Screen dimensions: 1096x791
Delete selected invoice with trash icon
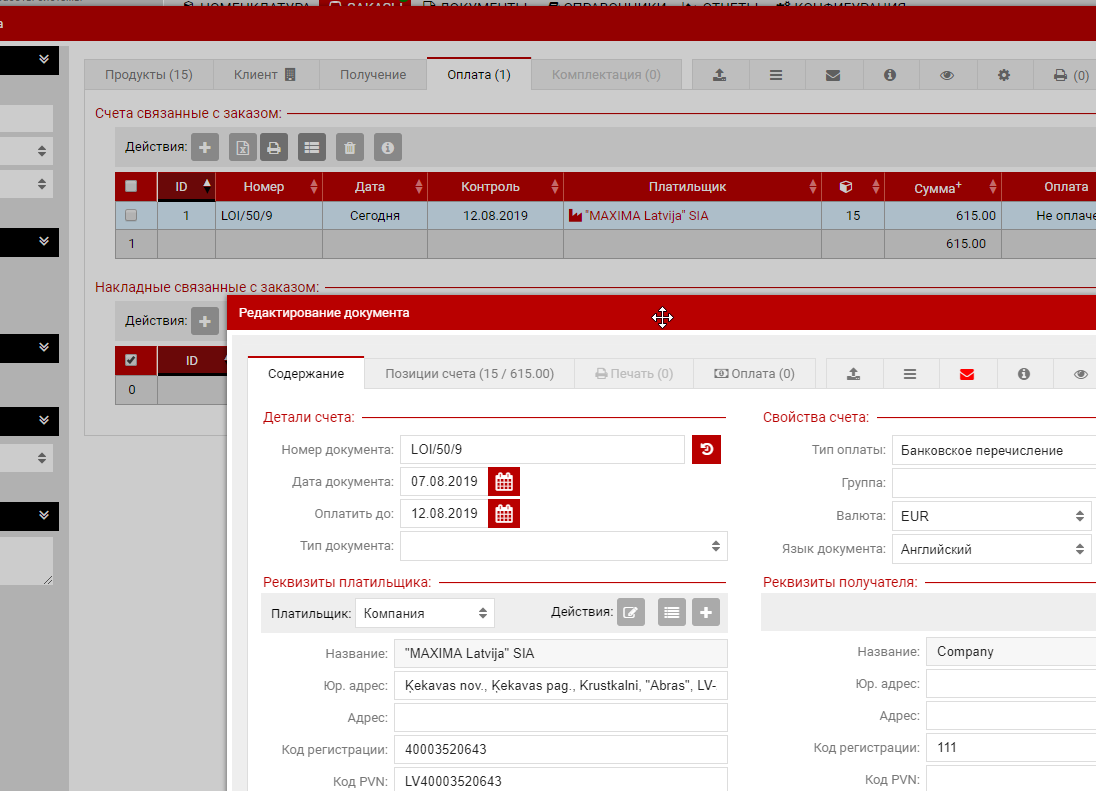click(x=349, y=148)
